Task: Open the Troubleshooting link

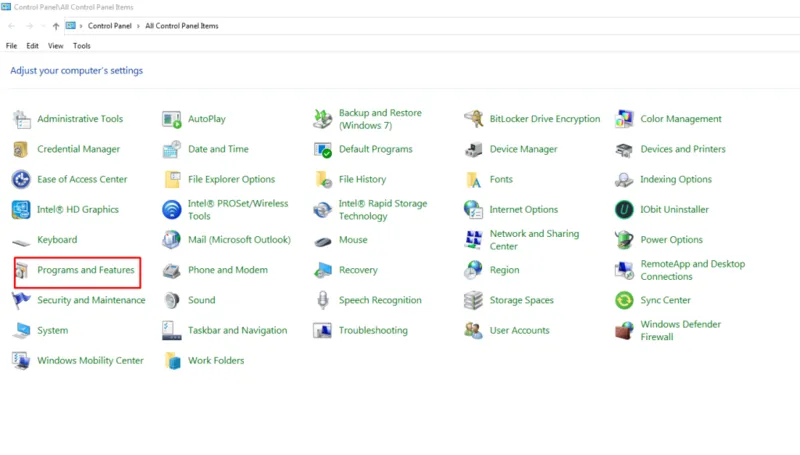Action: coord(373,331)
